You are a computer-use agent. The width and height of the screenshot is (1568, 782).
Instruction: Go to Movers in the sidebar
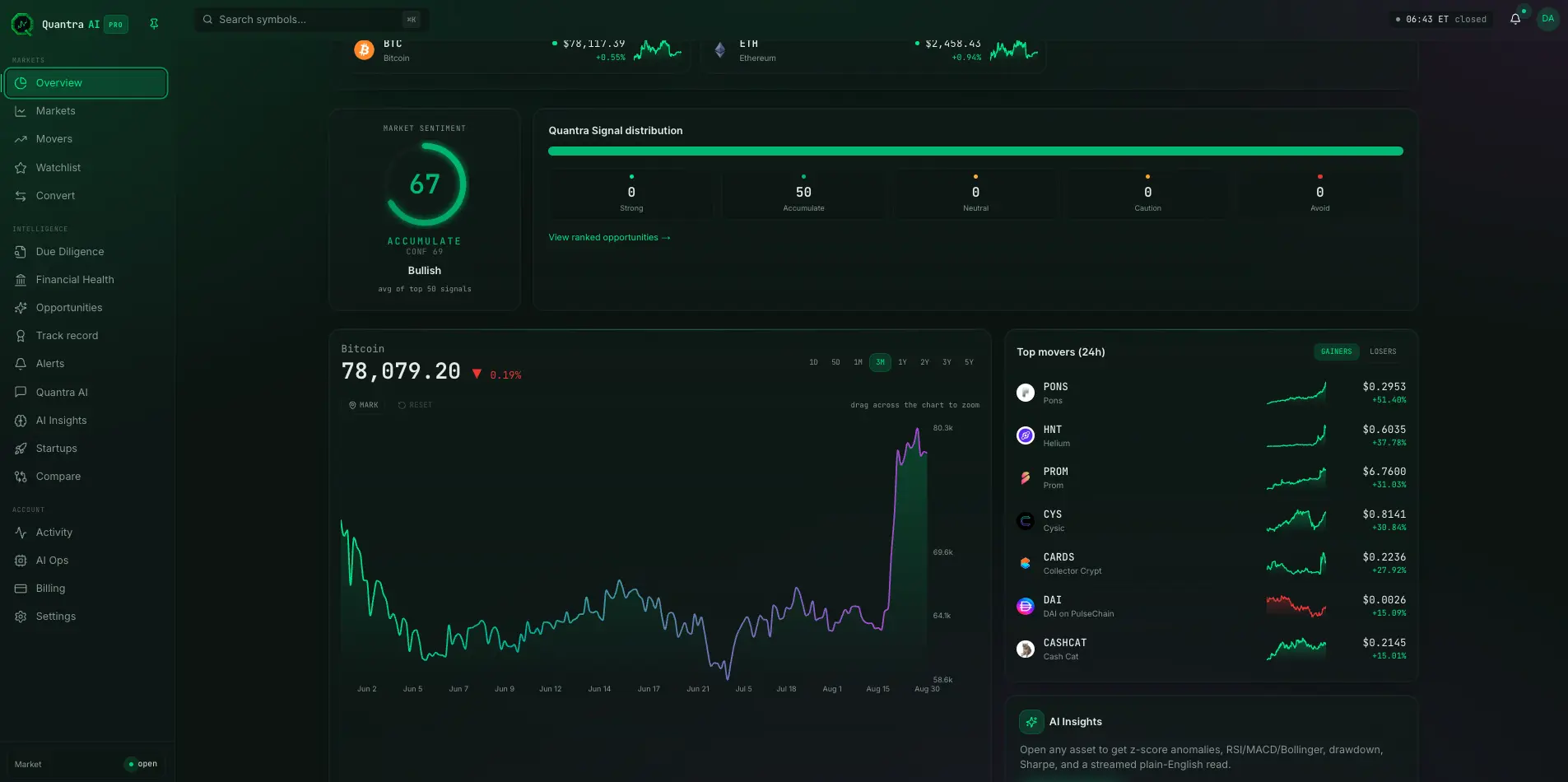click(86, 139)
